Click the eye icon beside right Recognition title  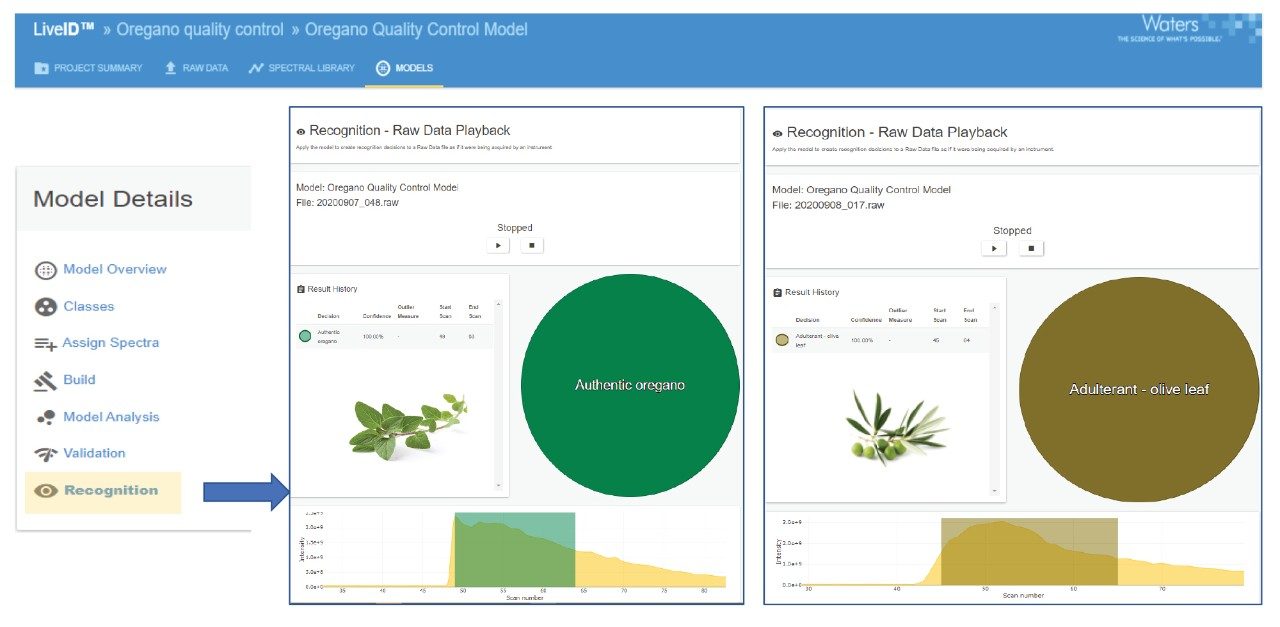778,133
